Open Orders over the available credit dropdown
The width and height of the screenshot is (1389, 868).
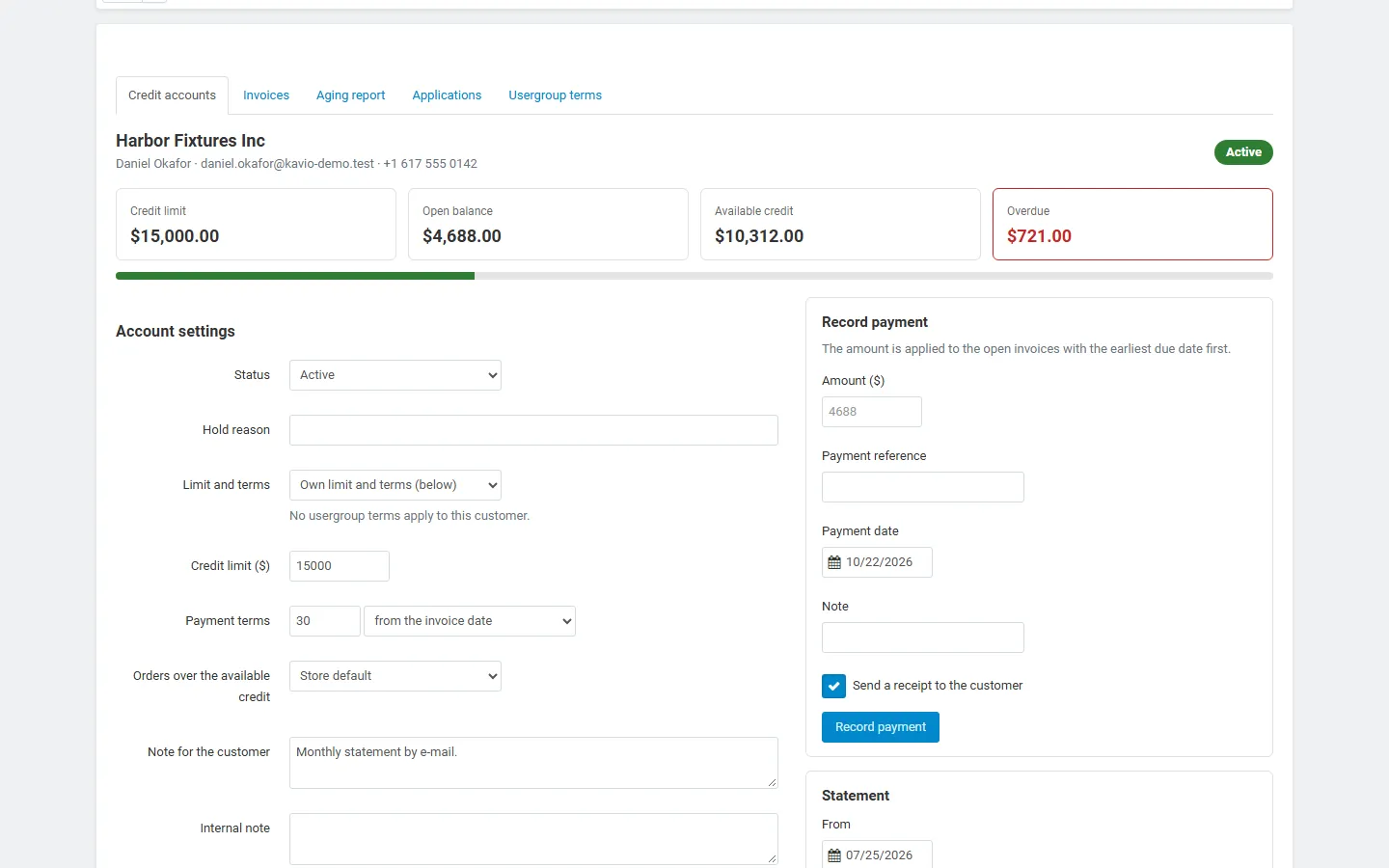tap(395, 676)
